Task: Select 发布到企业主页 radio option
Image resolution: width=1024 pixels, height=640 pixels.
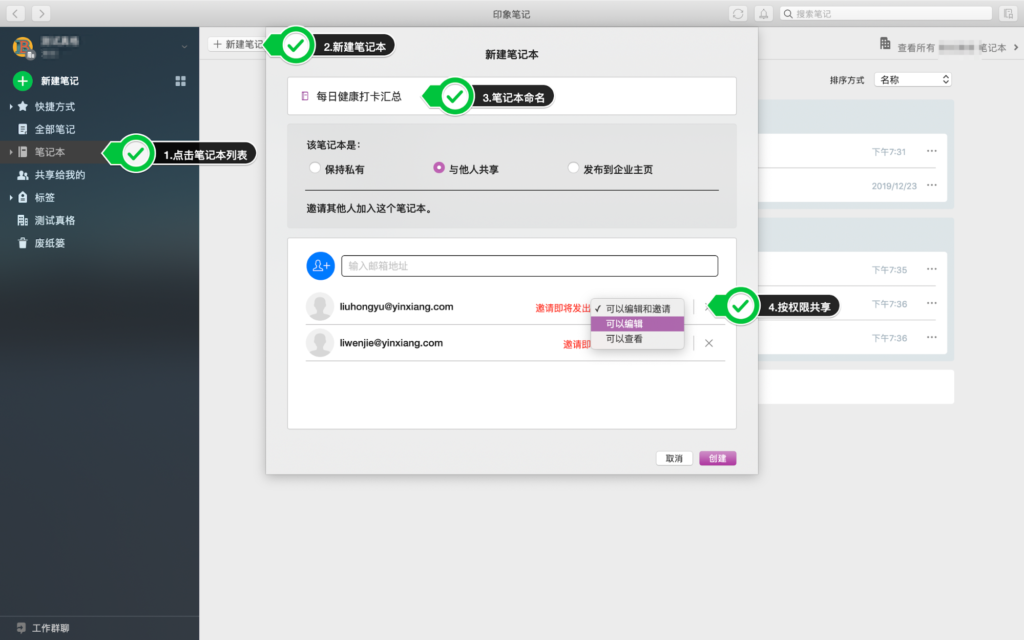Action: (573, 169)
